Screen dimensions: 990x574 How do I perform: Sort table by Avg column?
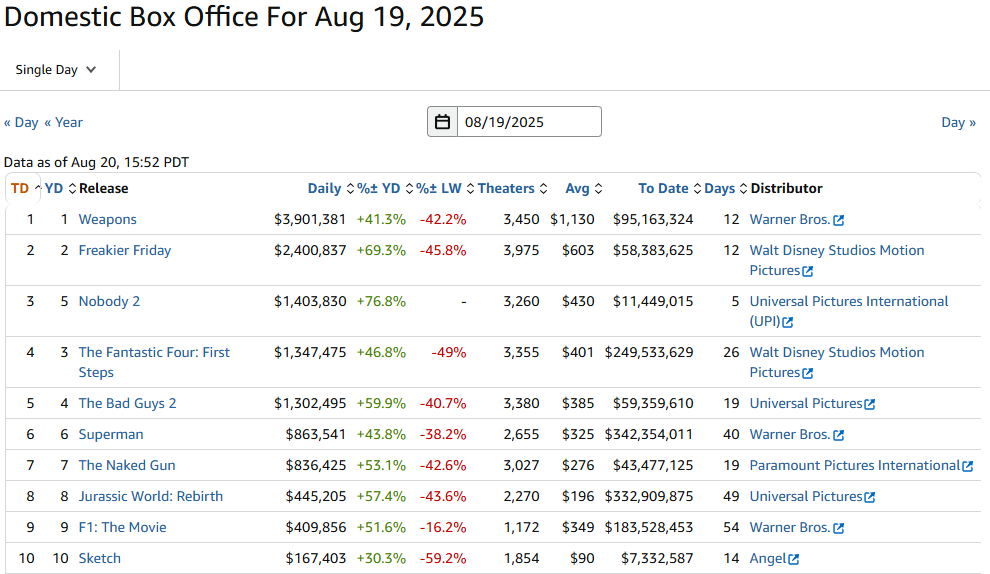point(583,188)
